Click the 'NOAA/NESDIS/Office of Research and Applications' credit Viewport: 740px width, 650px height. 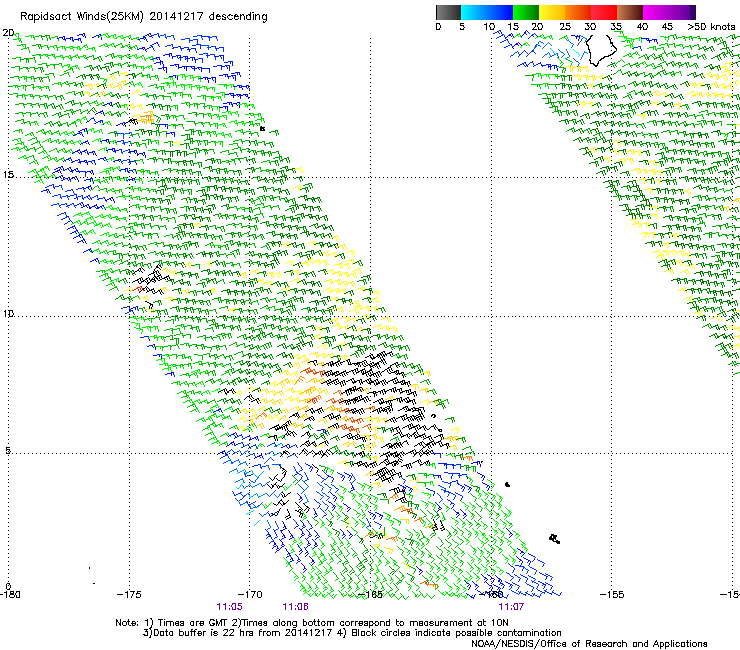pos(589,644)
